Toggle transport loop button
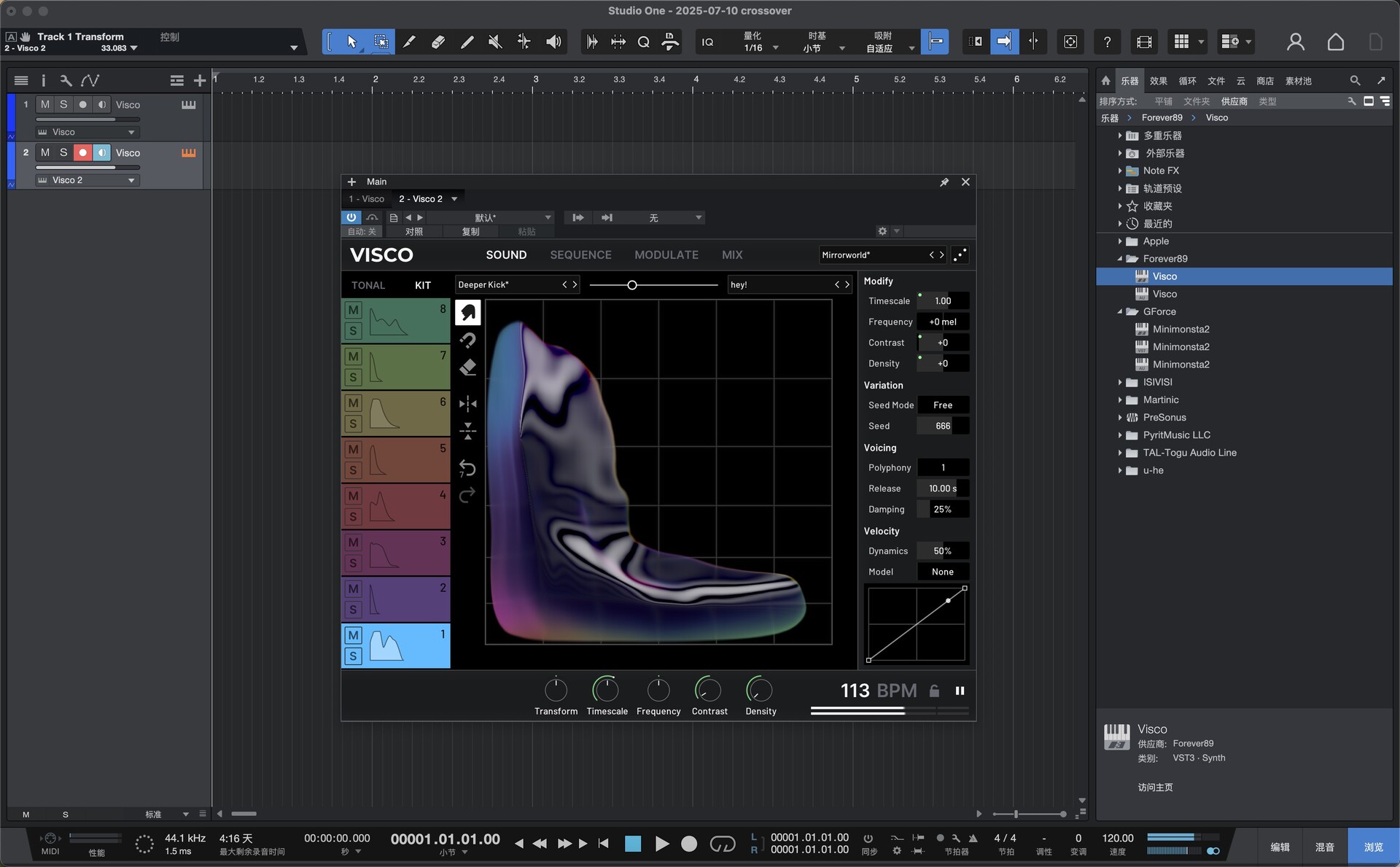1400x867 pixels. click(x=723, y=844)
